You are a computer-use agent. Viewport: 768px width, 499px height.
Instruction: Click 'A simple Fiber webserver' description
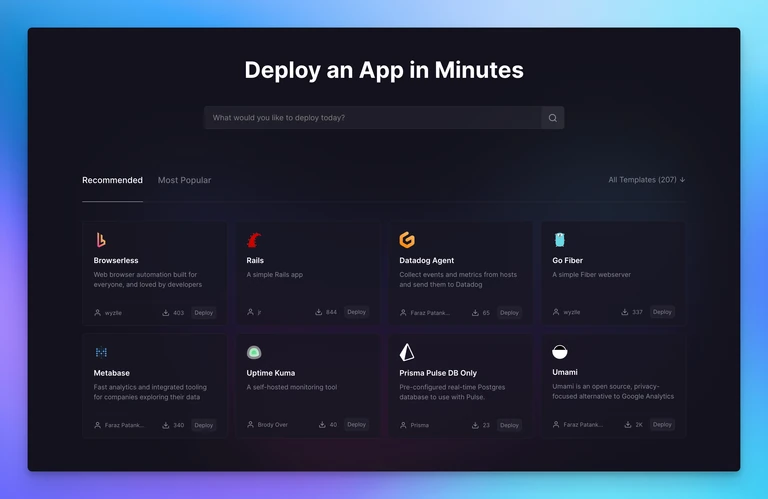(x=592, y=275)
